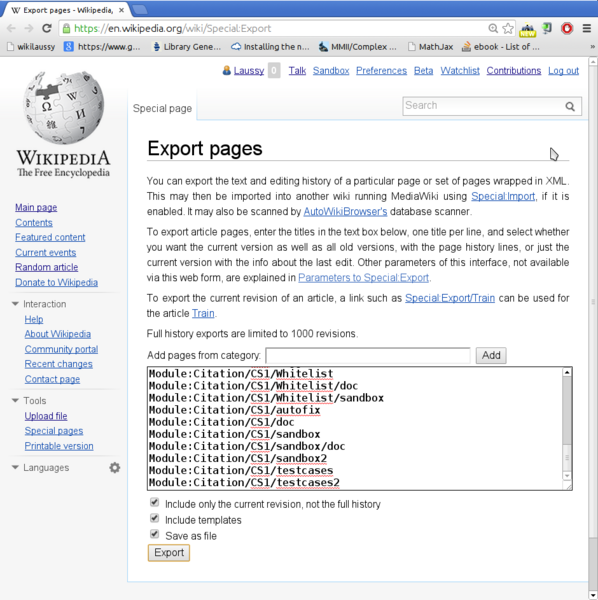Screen dimensions: 598x600
Task: Open the Special:Export/Train link
Action: (450, 298)
